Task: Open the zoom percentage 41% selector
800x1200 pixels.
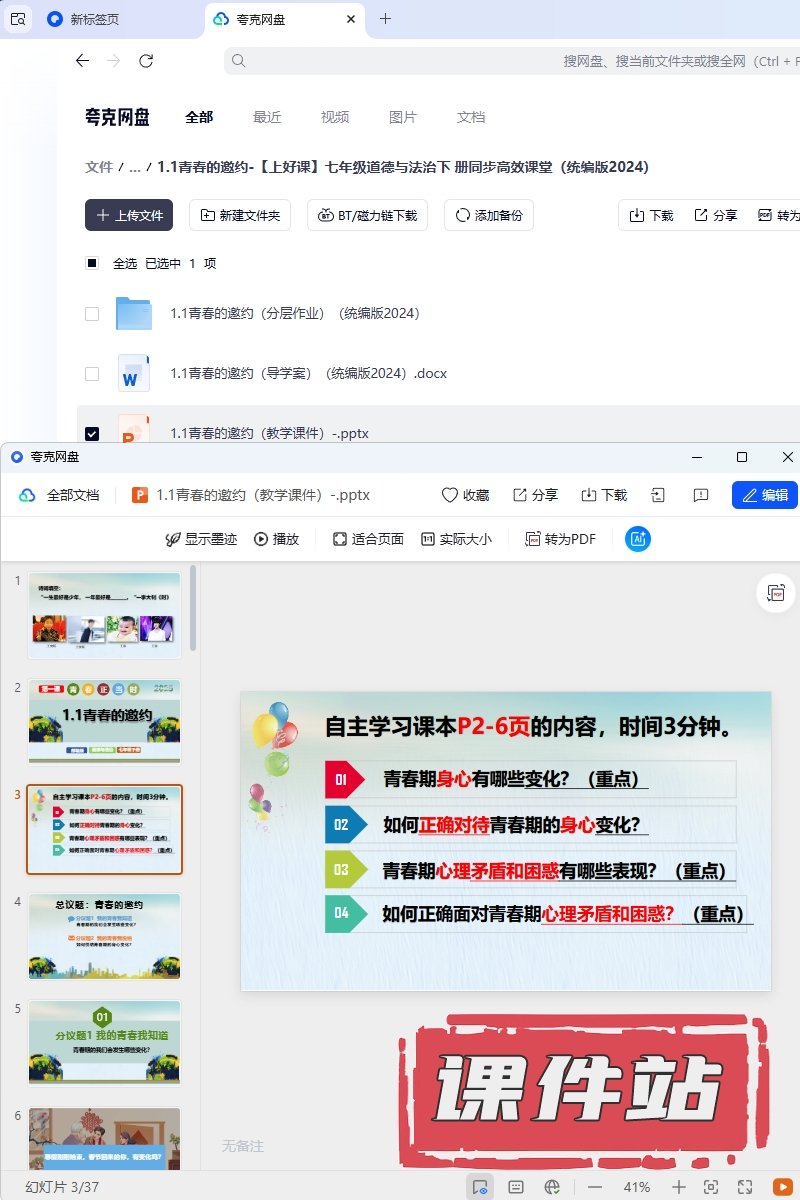Action: point(637,1186)
